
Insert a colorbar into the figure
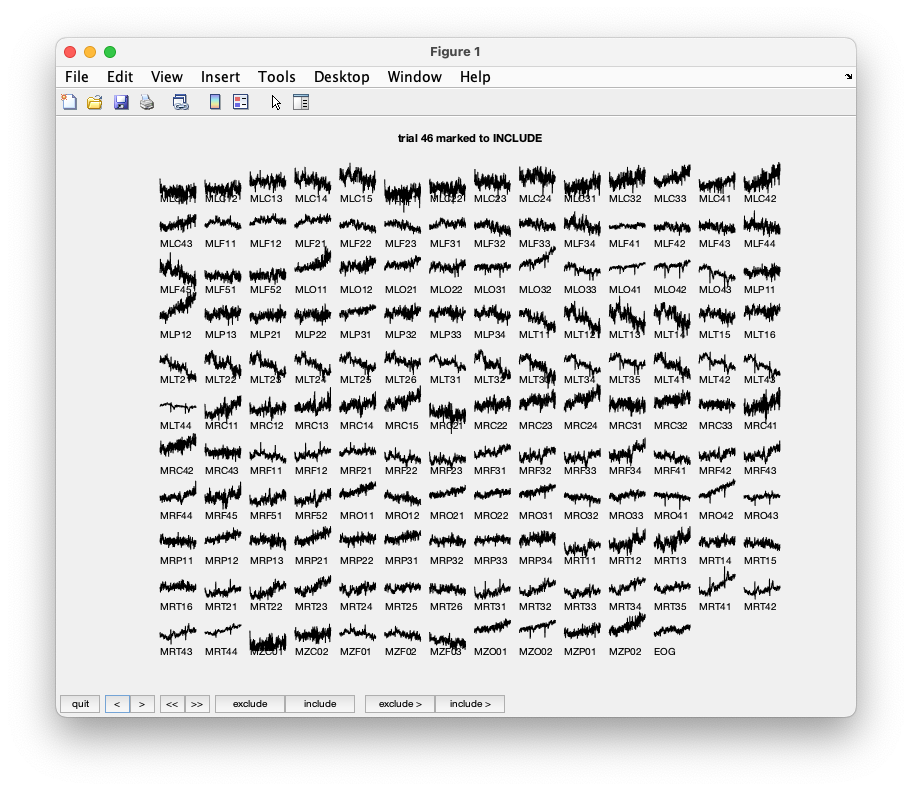click(x=213, y=101)
